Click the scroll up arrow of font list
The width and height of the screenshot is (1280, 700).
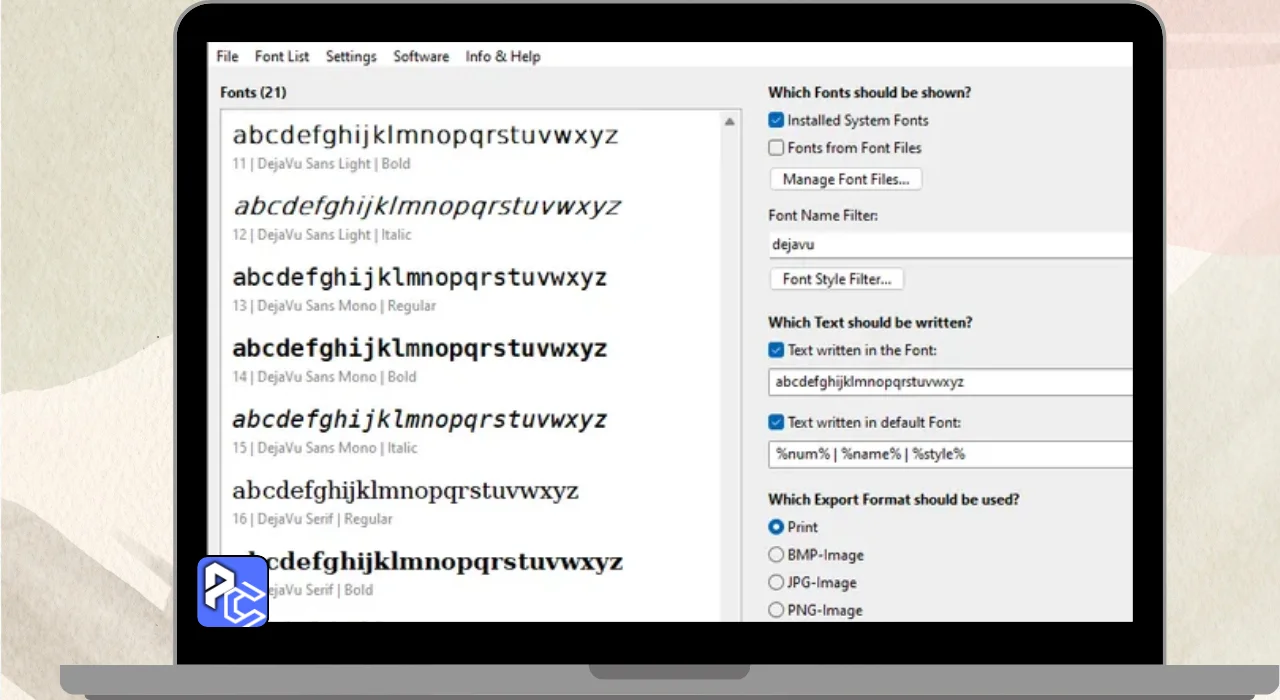[x=729, y=121]
